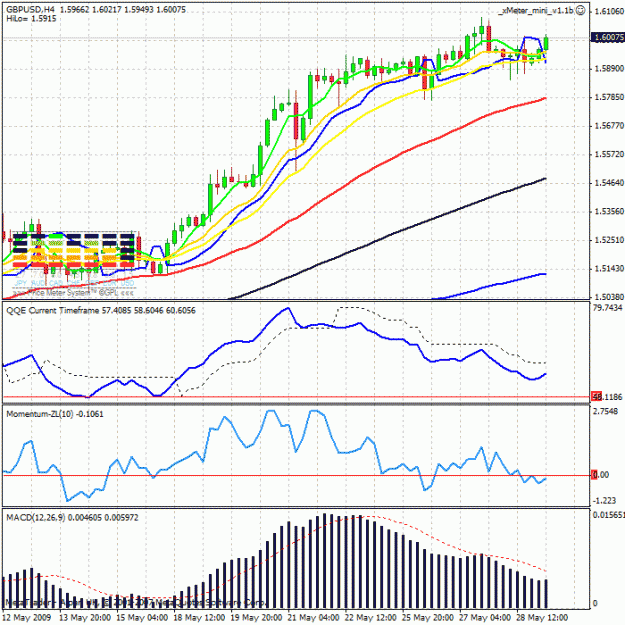Click the JPY currency label in price meter
This screenshot has height=625, width=625.
click(x=21, y=283)
